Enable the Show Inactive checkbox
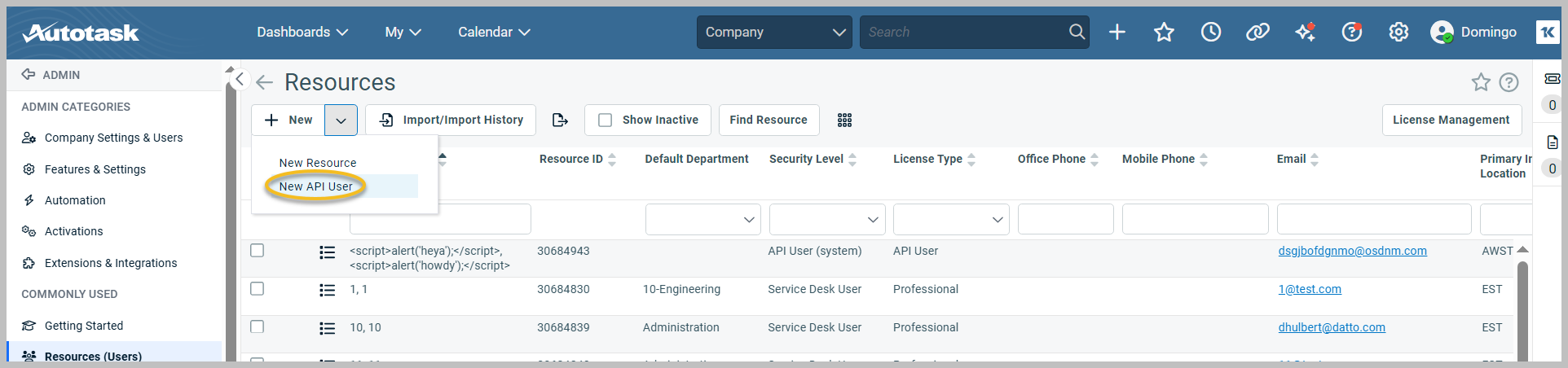This screenshot has width=1568, height=368. [x=605, y=120]
